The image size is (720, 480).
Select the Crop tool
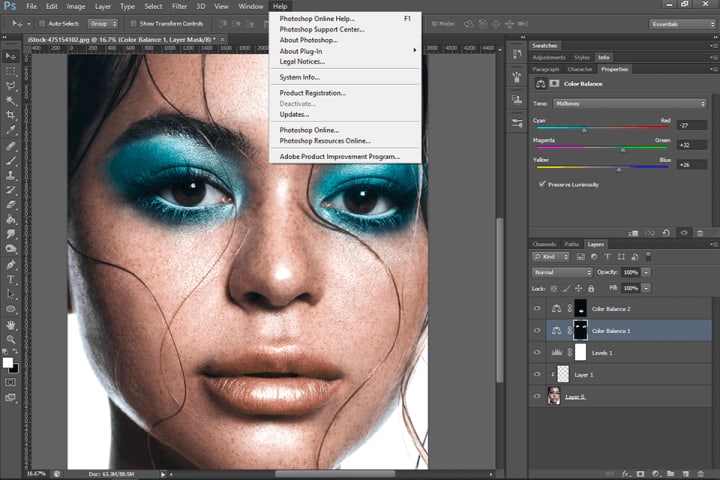[x=11, y=115]
